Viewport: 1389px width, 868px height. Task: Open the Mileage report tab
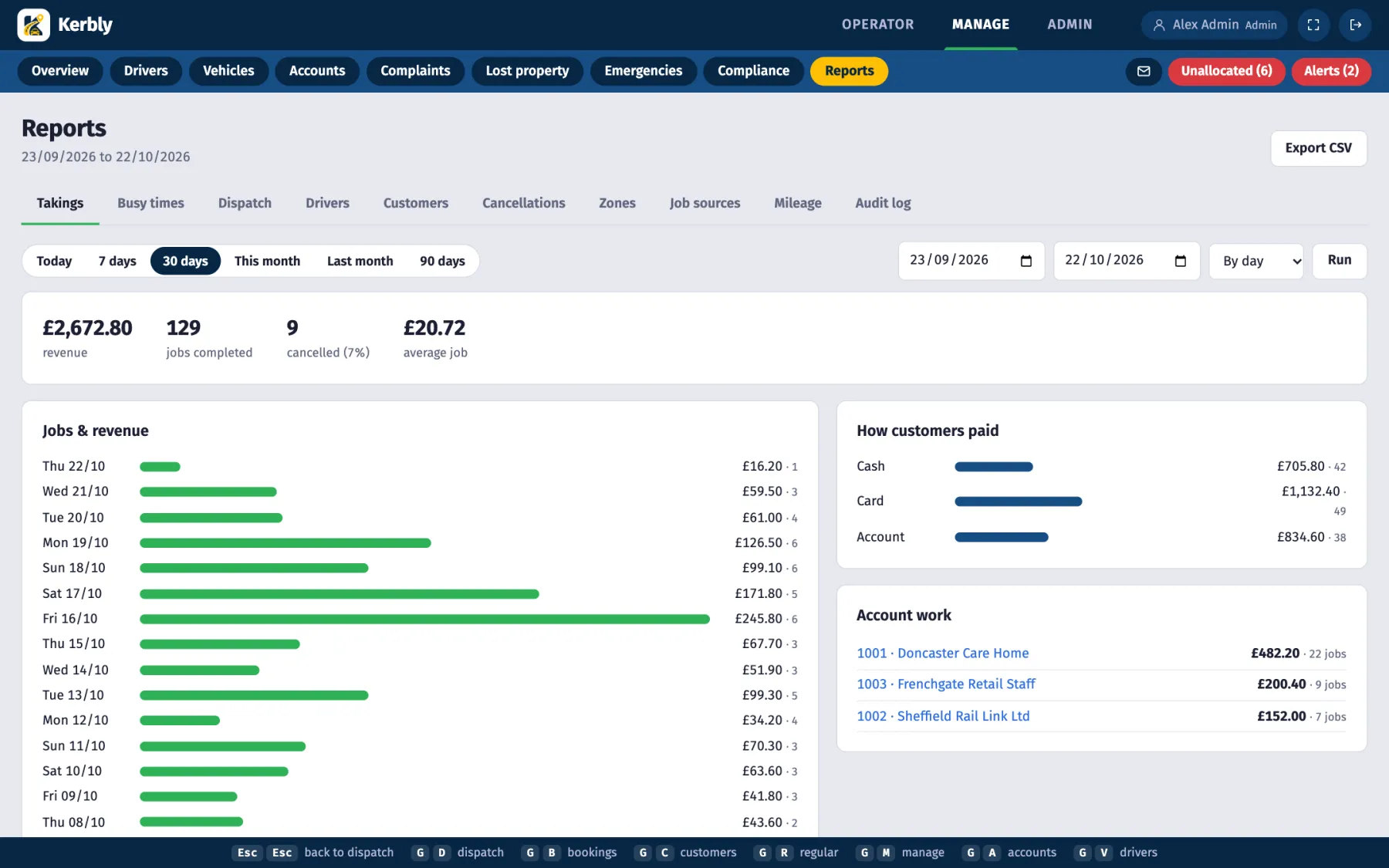pyautogui.click(x=797, y=203)
